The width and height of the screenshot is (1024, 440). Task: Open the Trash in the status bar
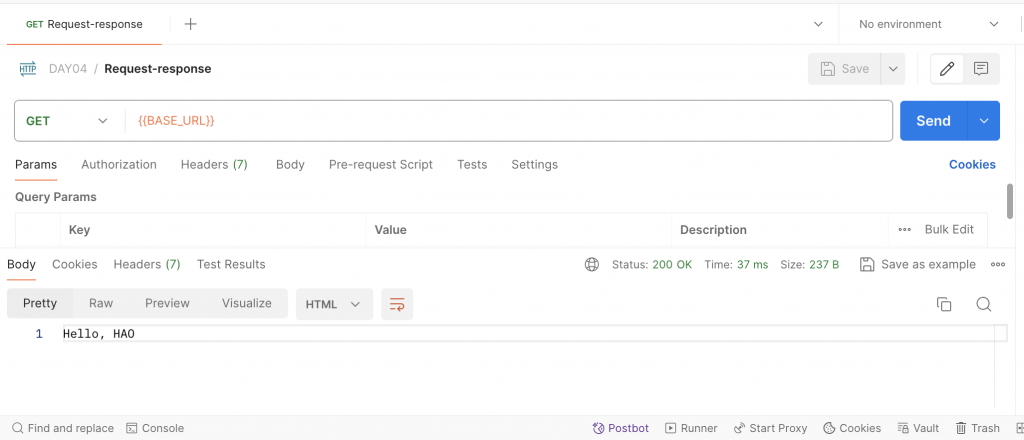[x=977, y=428]
